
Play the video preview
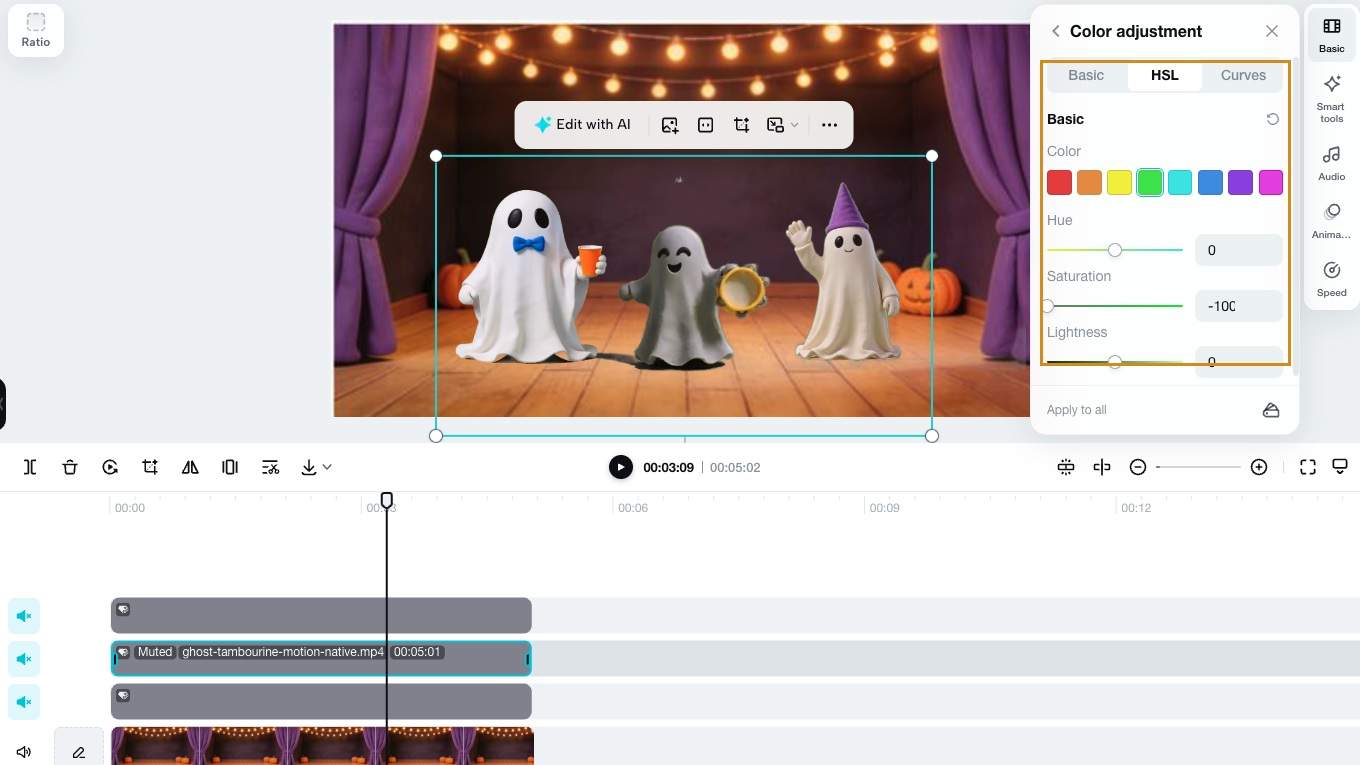pos(621,467)
